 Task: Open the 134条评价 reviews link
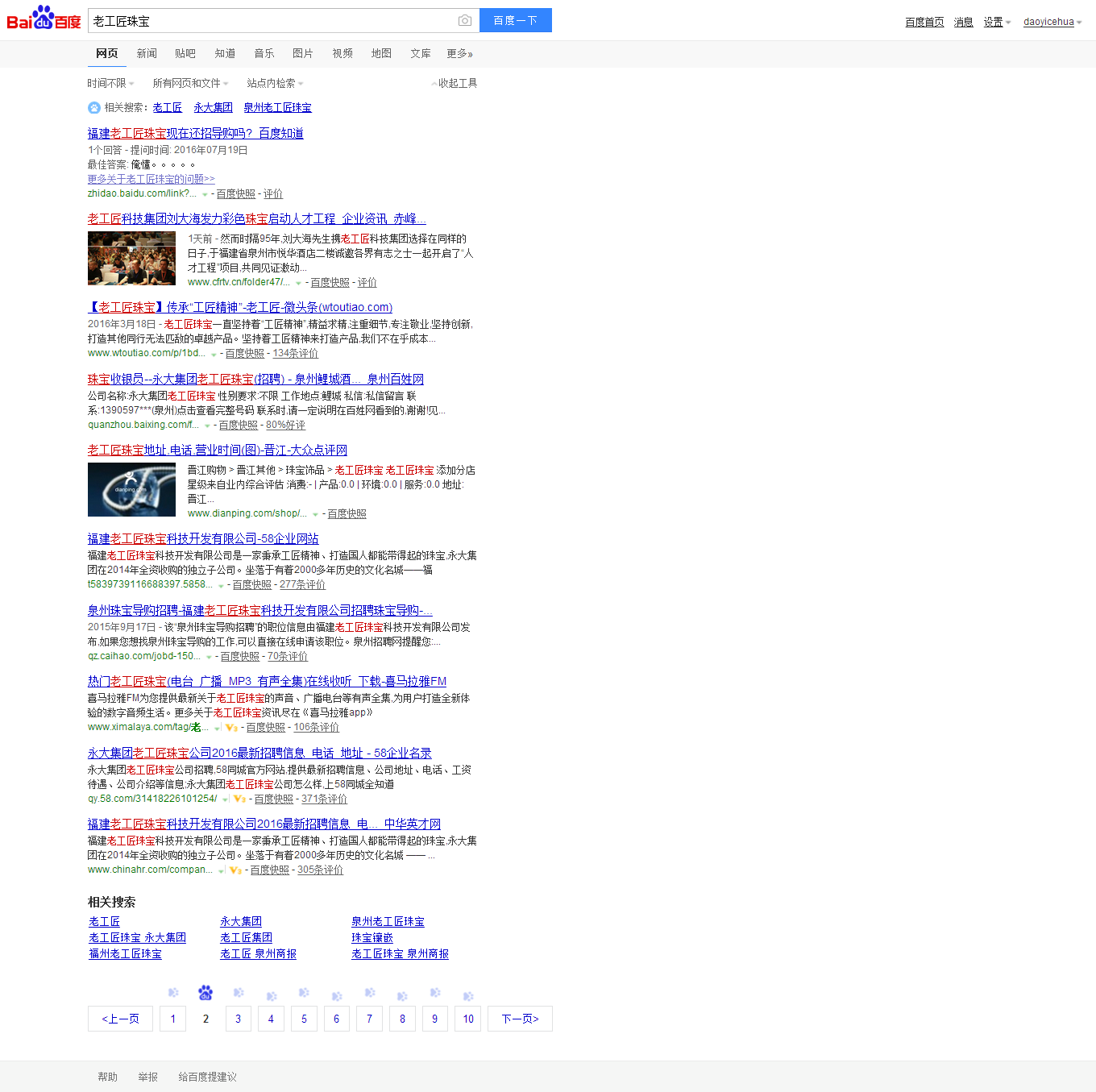pyautogui.click(x=295, y=354)
